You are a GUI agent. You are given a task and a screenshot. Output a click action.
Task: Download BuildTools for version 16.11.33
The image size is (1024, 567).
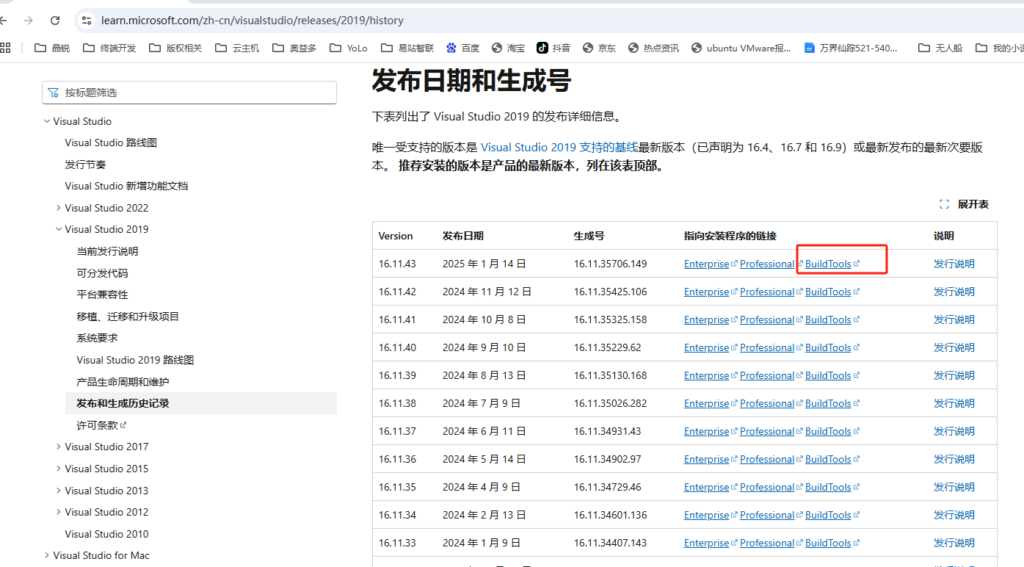(x=828, y=543)
